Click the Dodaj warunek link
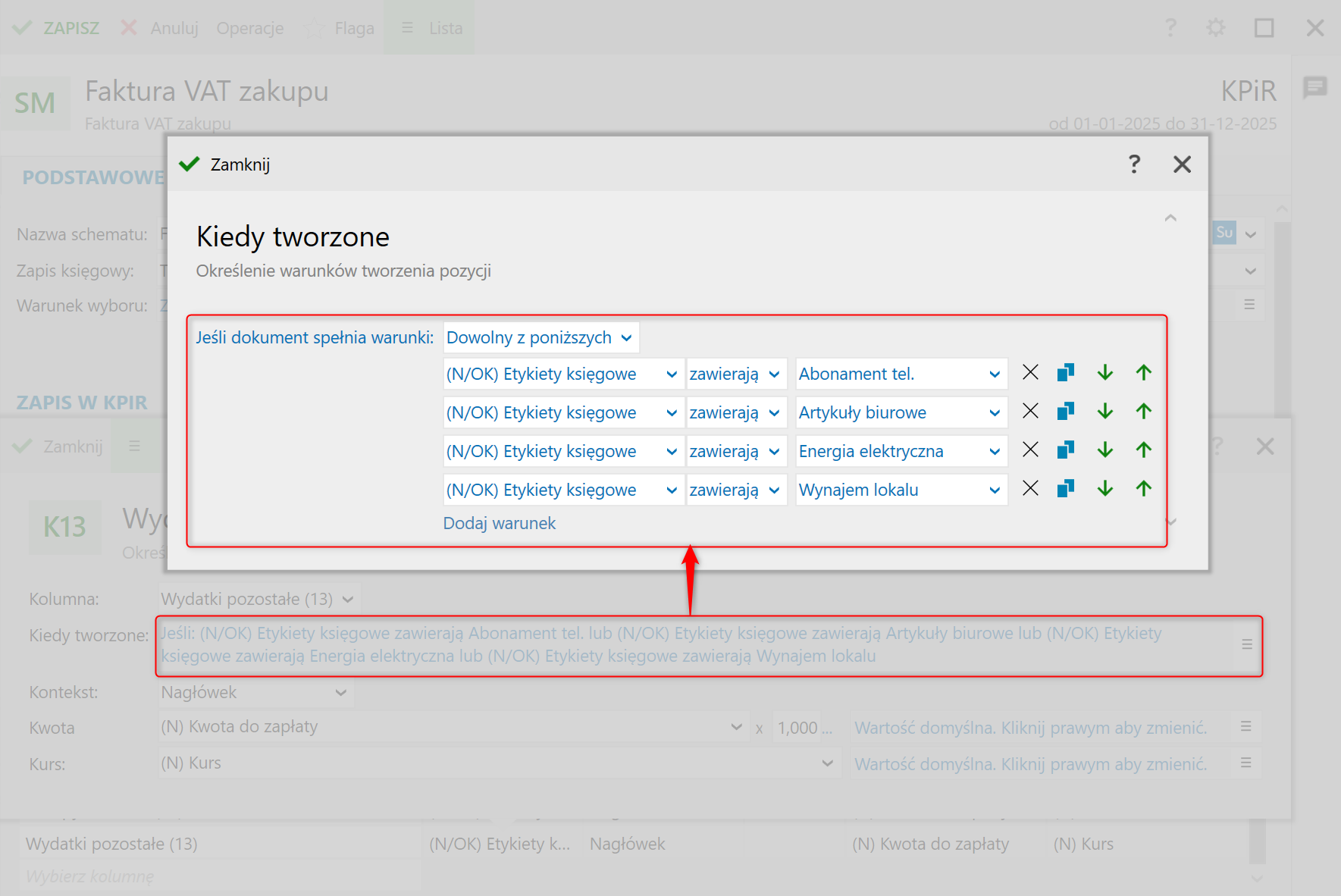The image size is (1341, 896). pos(499,523)
